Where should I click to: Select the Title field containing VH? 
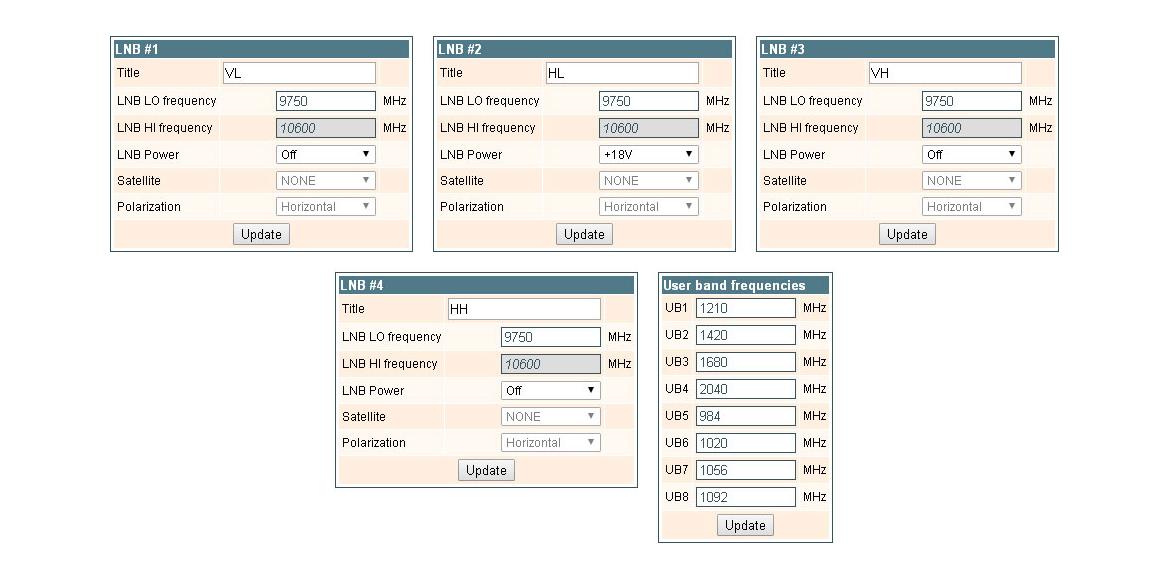tap(945, 72)
